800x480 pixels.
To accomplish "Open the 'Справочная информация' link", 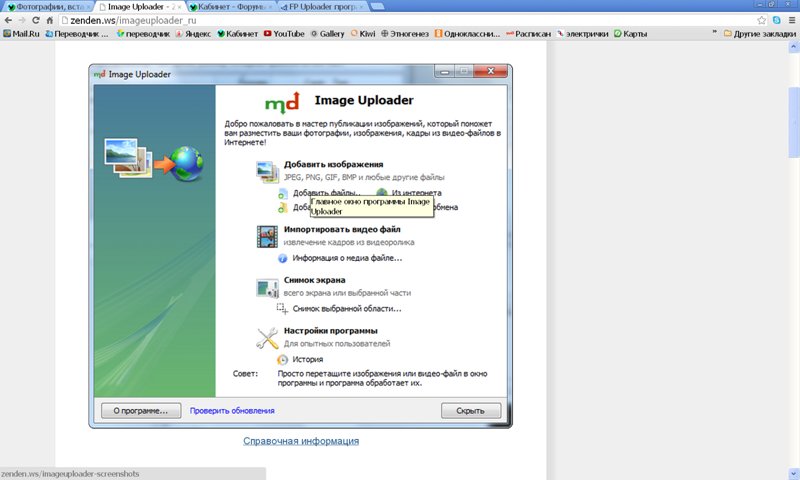I will tap(301, 441).
